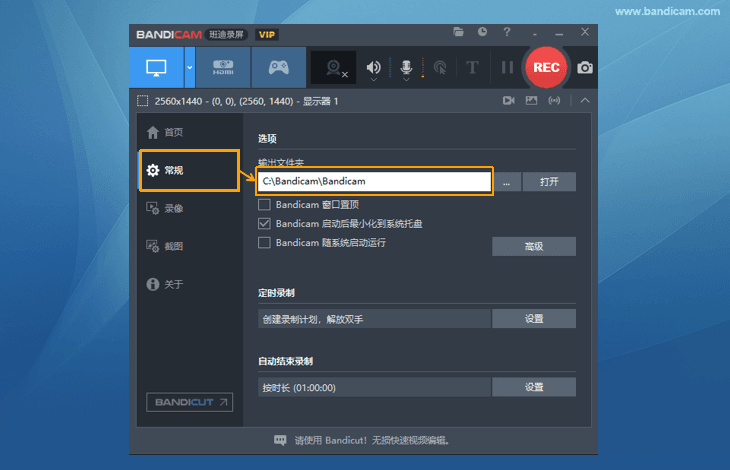This screenshot has width=730, height=470.
Task: Click the 打开 open folder button
Action: 549,181
